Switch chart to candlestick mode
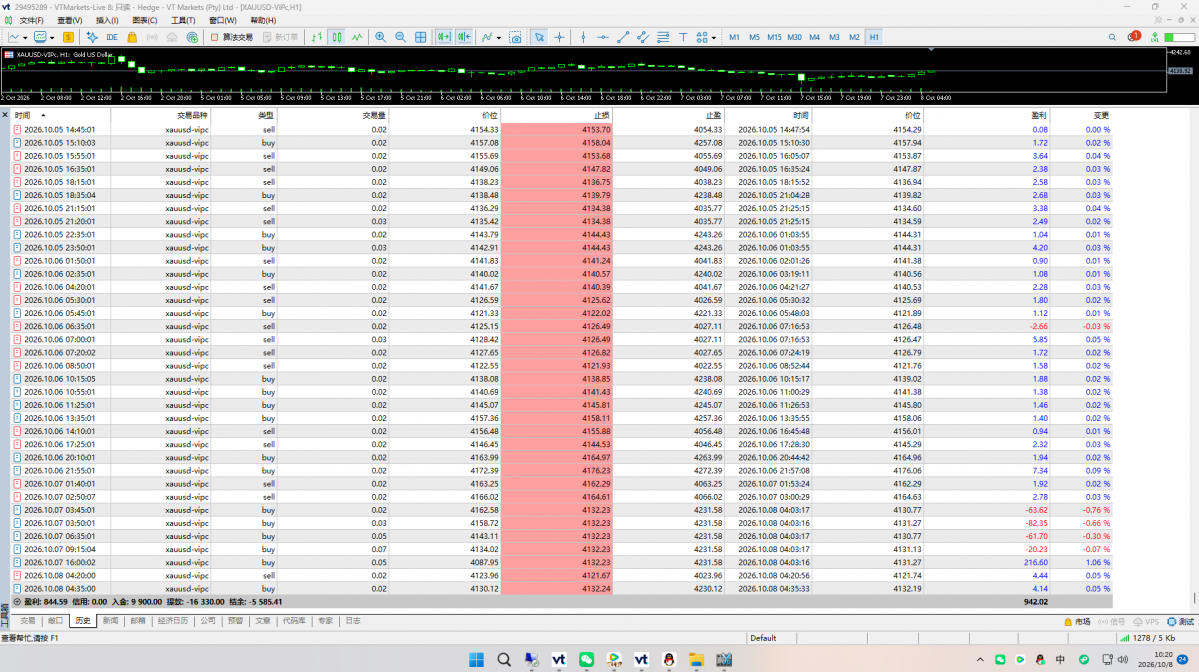The width and height of the screenshot is (1199, 672). point(336,37)
